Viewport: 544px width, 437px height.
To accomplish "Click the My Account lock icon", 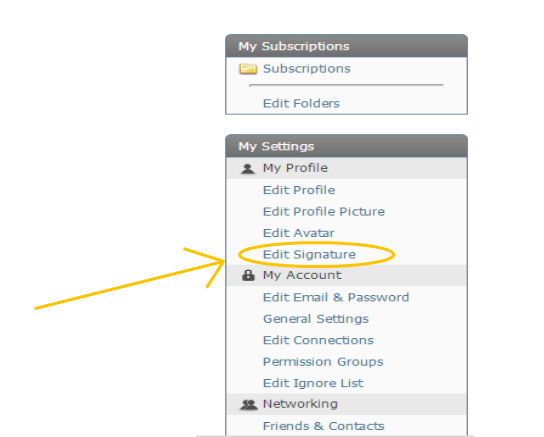I will tap(248, 275).
